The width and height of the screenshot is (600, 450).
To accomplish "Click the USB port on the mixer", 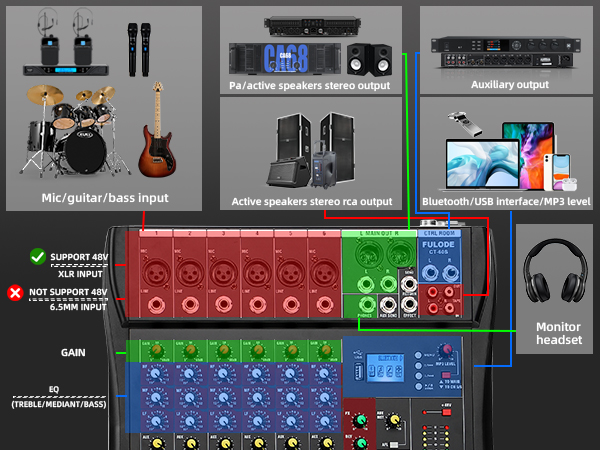I will [358, 371].
